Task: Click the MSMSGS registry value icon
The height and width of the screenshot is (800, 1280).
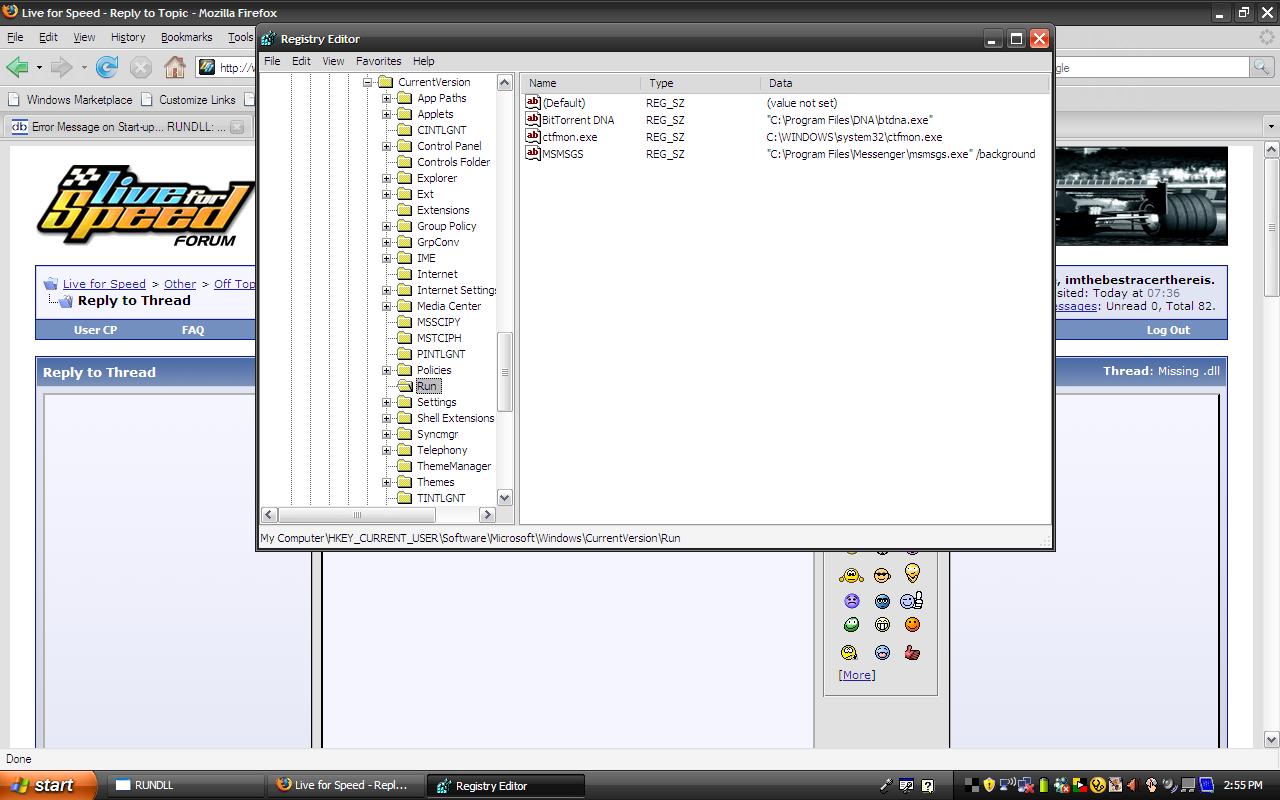Action: (x=533, y=153)
